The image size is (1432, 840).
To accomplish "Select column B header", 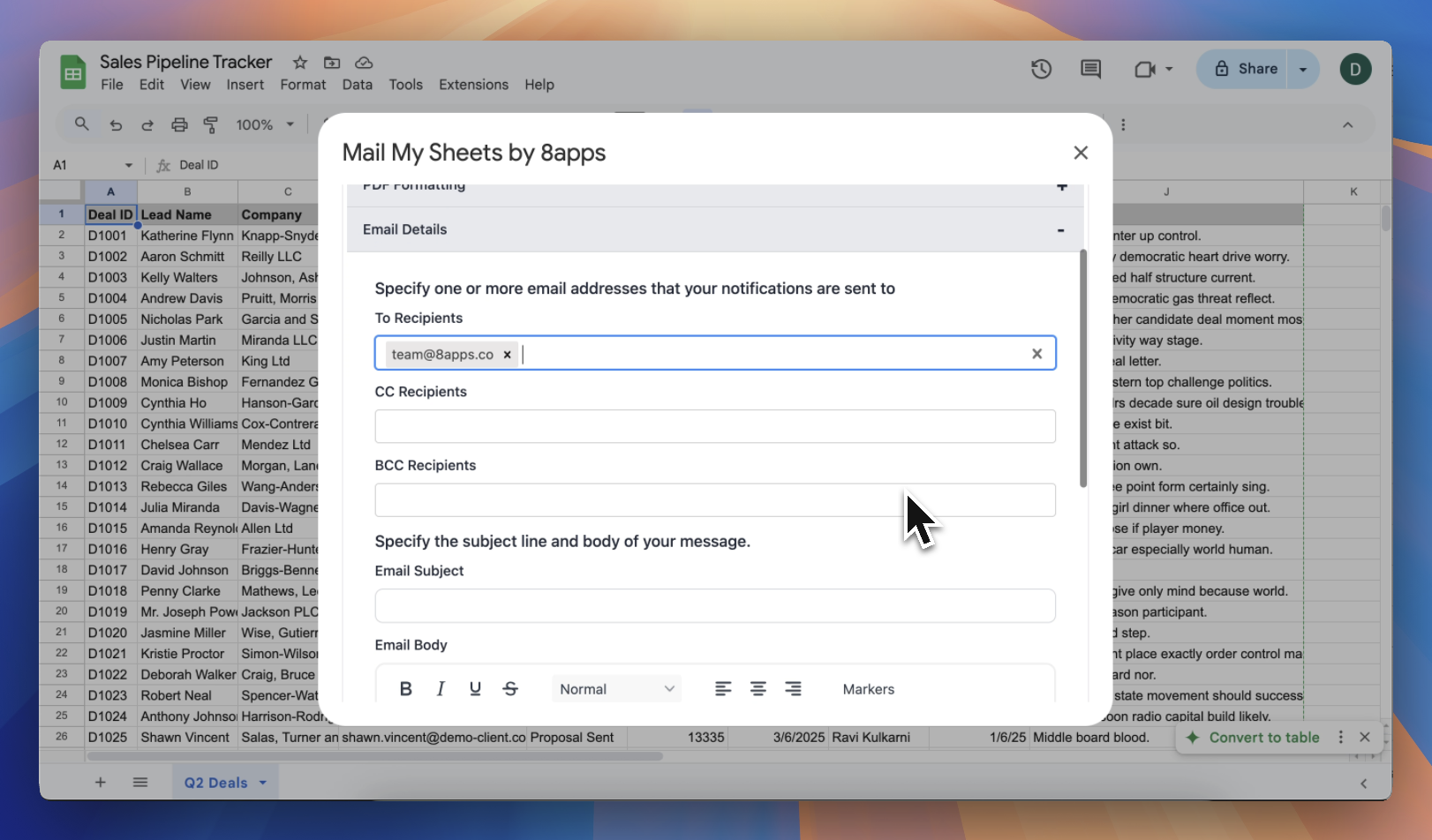I will coord(187,191).
